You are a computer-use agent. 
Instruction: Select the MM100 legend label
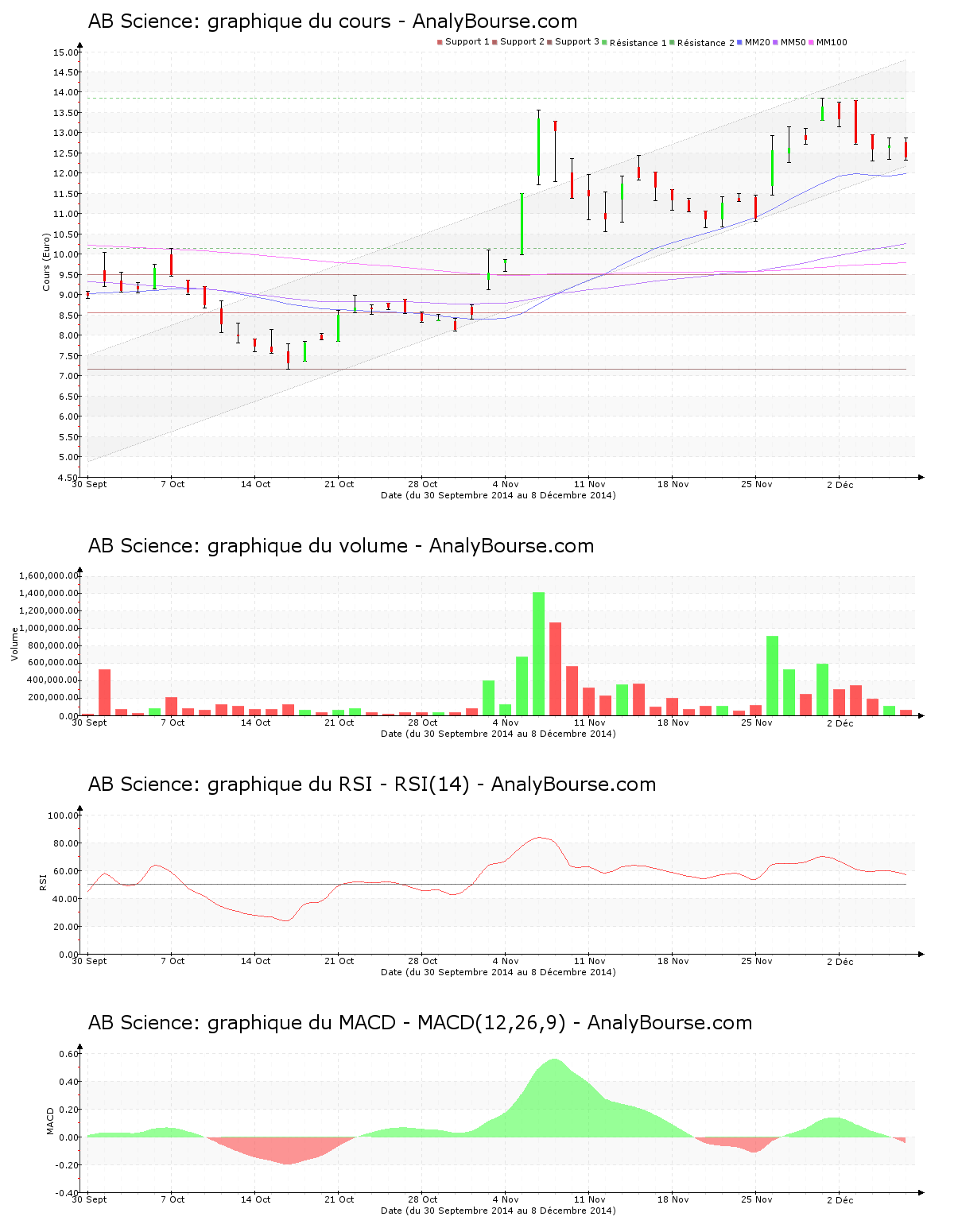832,42
